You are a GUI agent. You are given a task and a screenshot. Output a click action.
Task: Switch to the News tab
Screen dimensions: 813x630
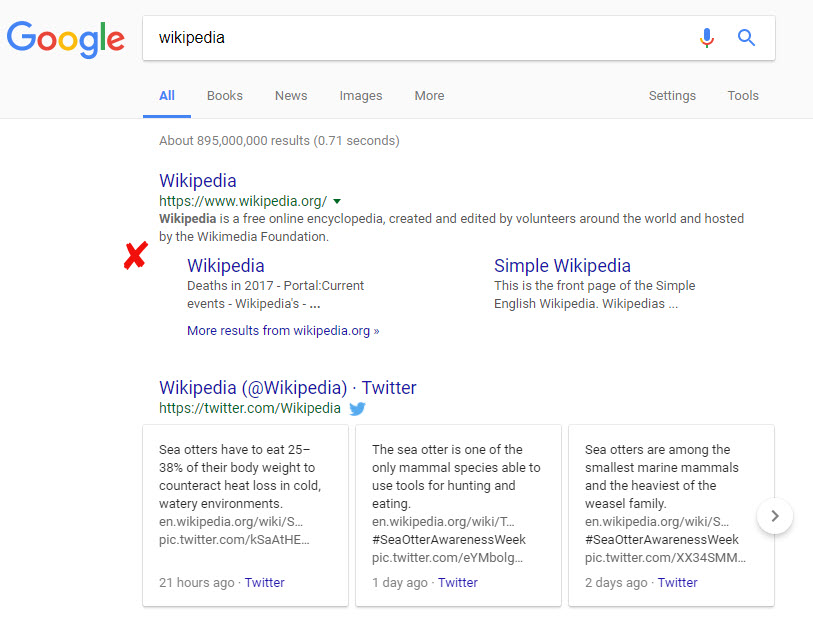tap(291, 96)
